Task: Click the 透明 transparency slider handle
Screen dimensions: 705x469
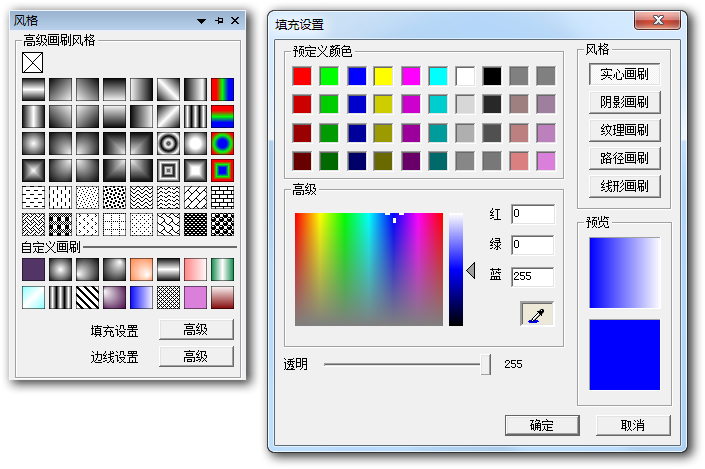Action: click(486, 365)
